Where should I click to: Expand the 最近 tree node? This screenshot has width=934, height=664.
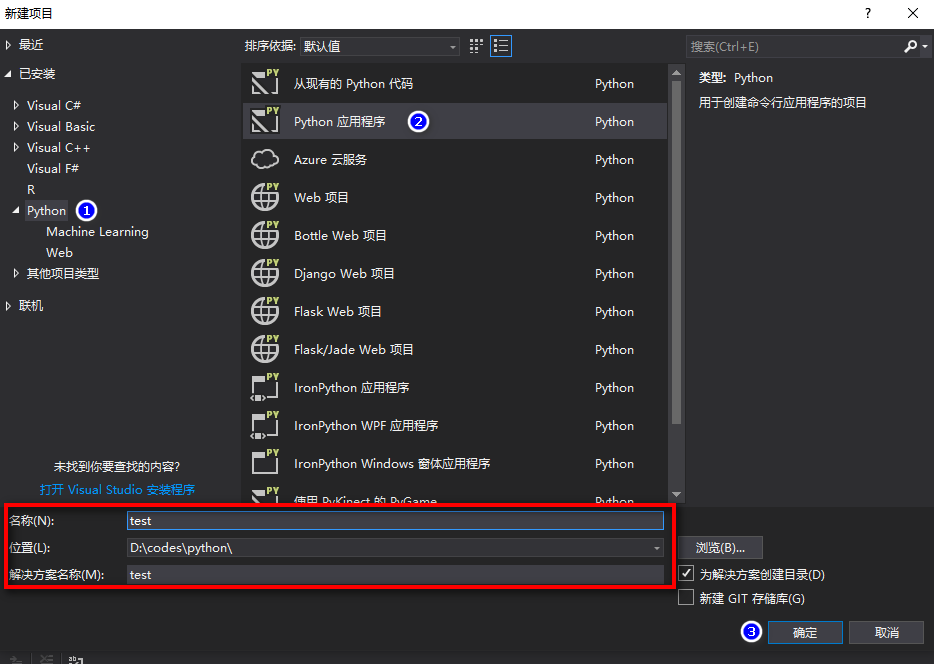point(8,45)
